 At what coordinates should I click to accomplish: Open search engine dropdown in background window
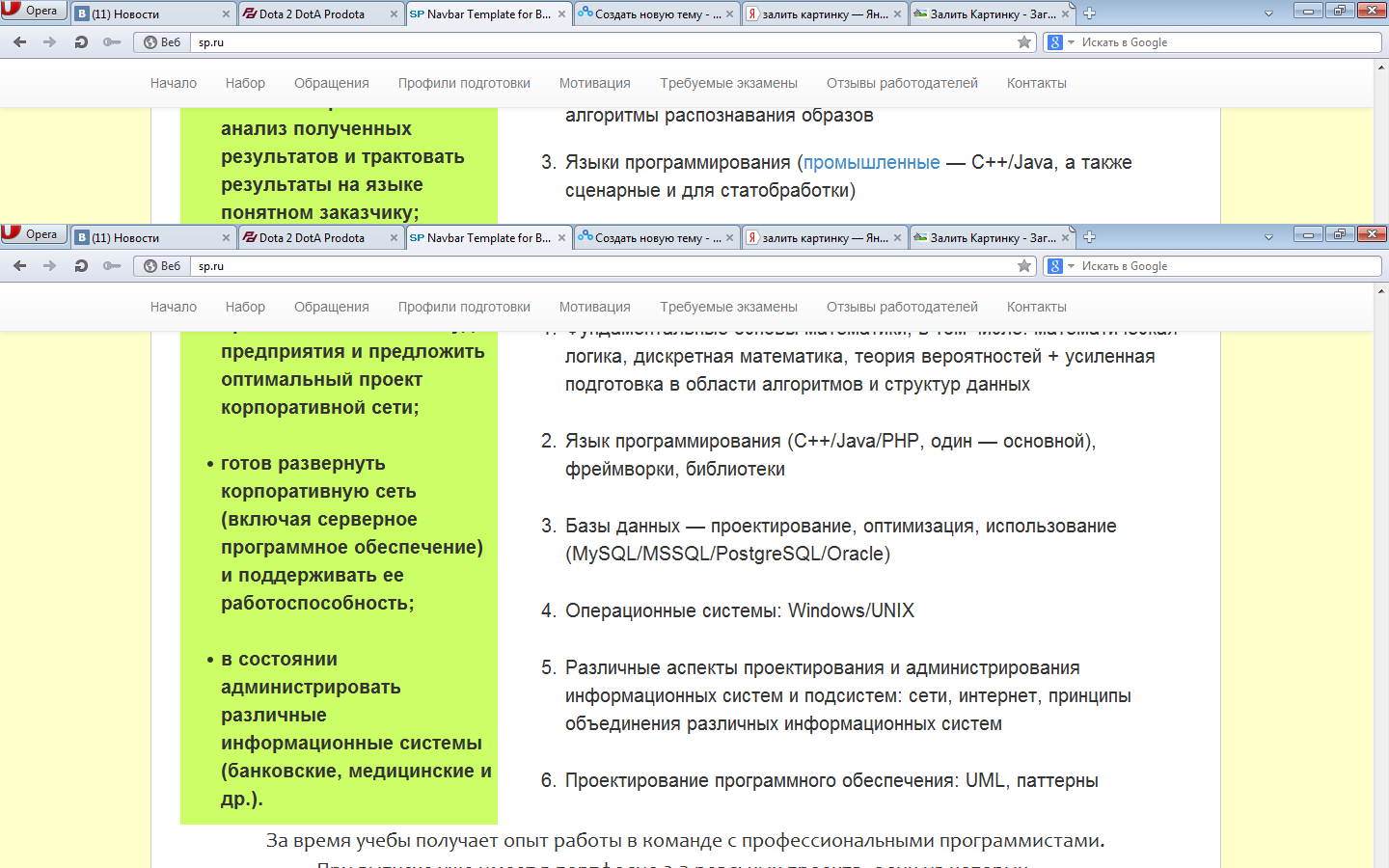click(1071, 42)
